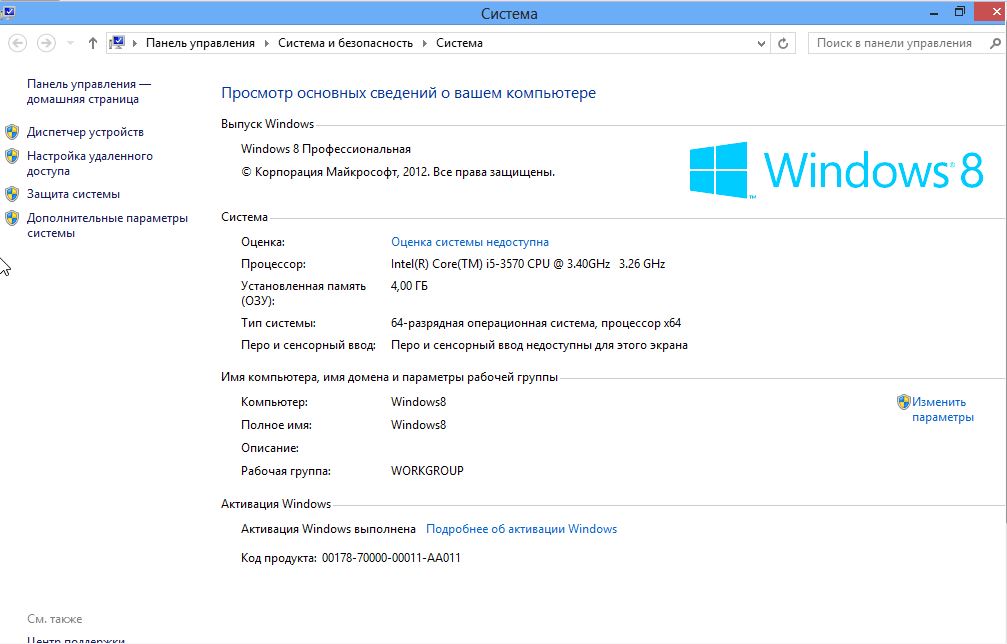Go forward with the right arrow button

click(x=46, y=43)
